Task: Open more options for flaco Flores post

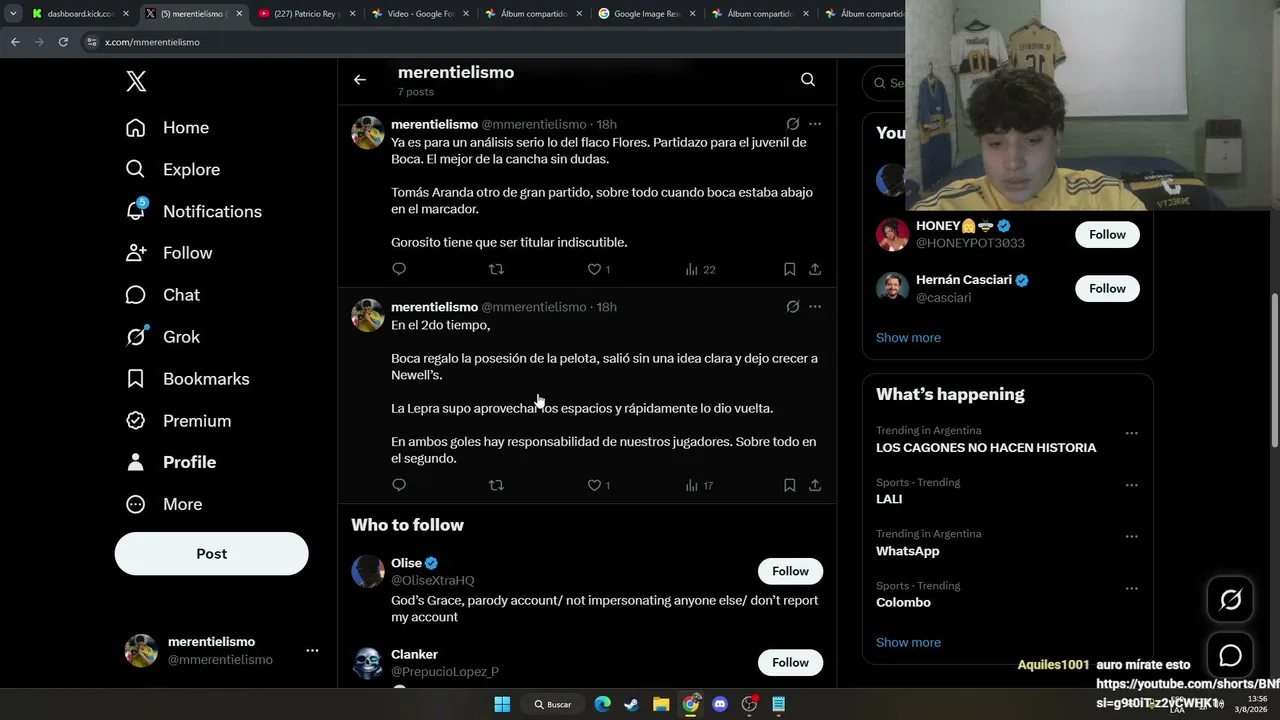Action: click(815, 124)
